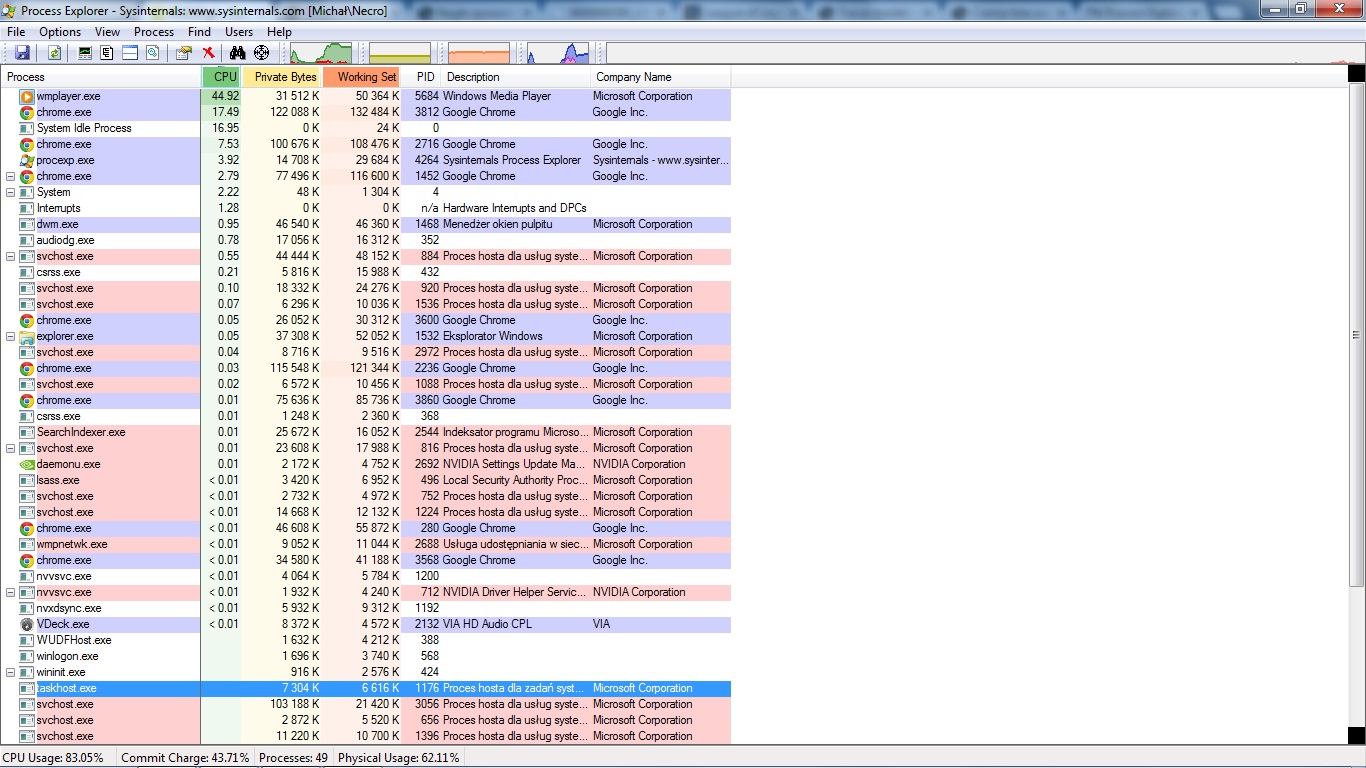Click the orange physical memory mini graph
The image size is (1366, 768).
click(x=479, y=53)
